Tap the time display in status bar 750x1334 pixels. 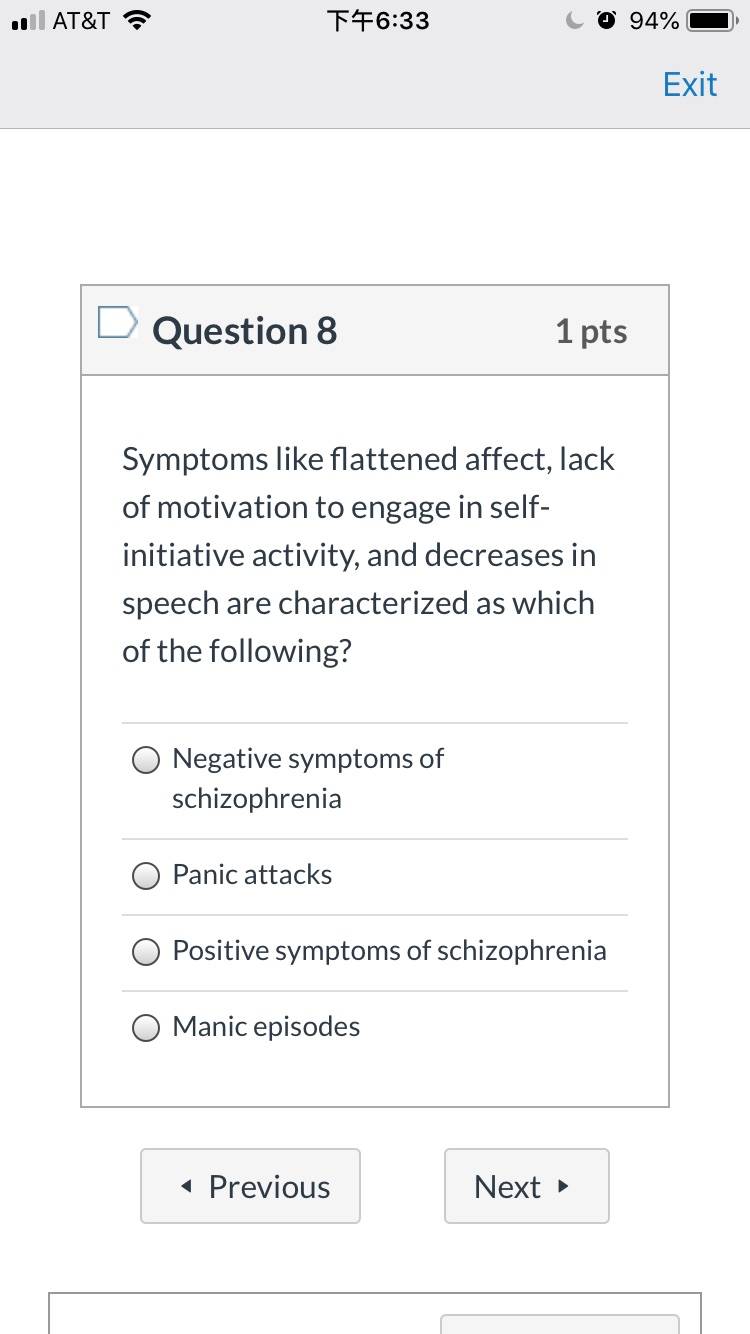tap(378, 21)
